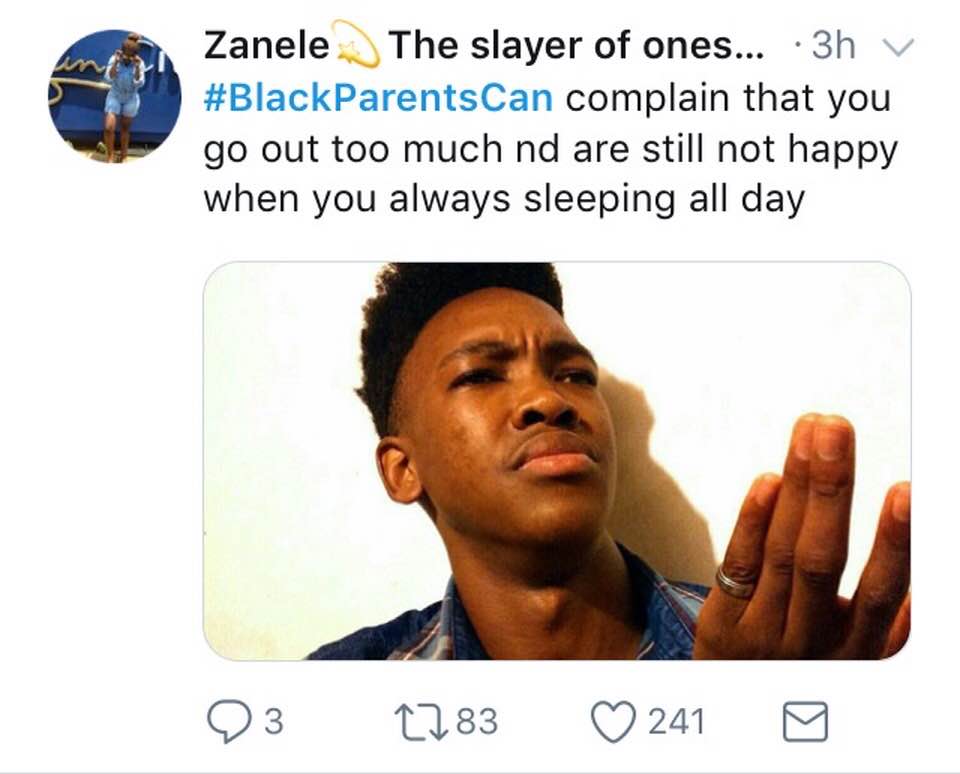The width and height of the screenshot is (960, 774).
Task: Open Zanele's circular profile avatar
Action: [114, 96]
